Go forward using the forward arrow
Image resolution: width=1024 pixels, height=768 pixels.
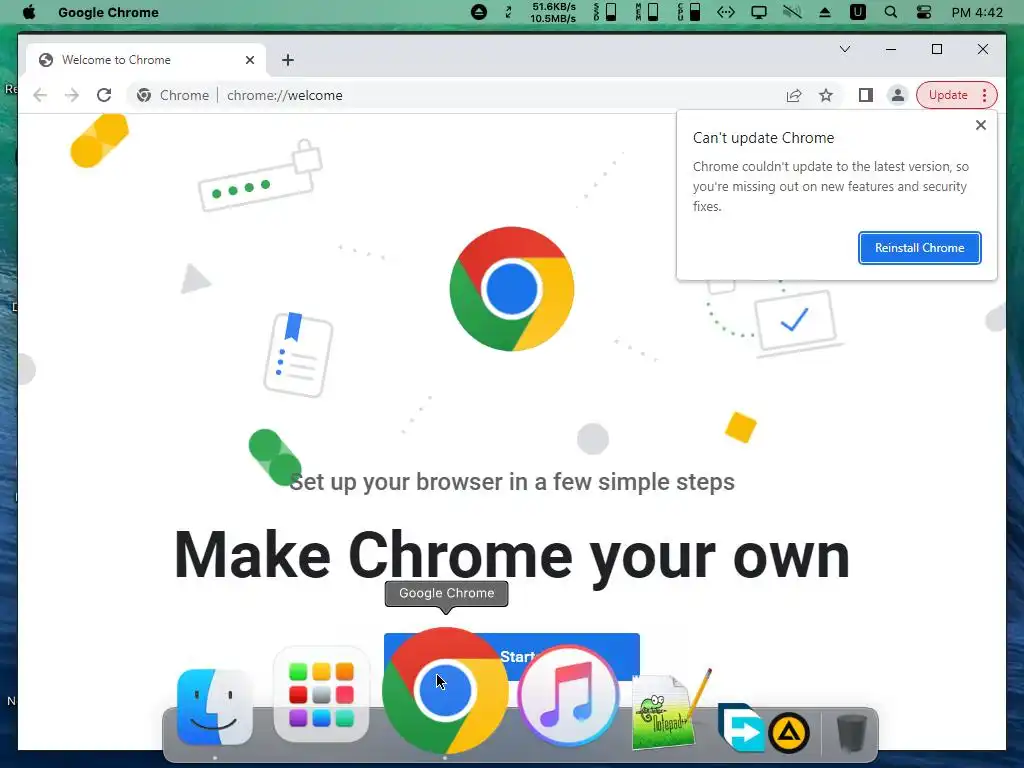(72, 95)
